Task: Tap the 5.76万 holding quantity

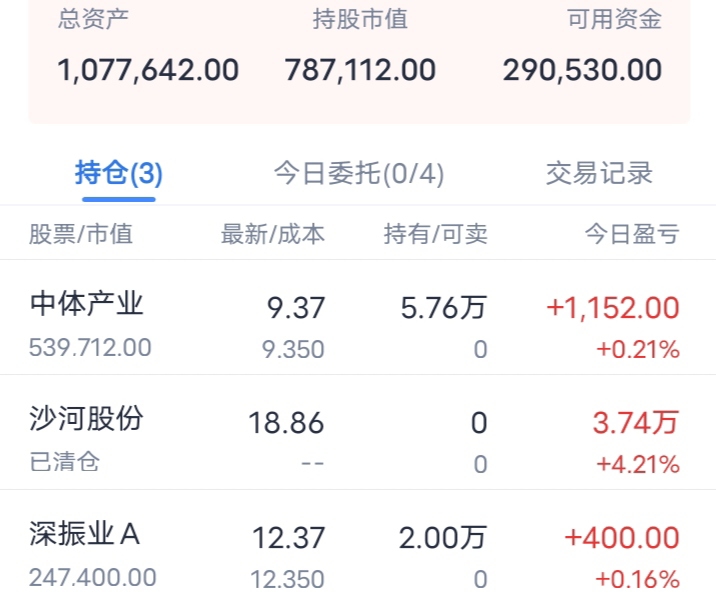Action: [444, 308]
